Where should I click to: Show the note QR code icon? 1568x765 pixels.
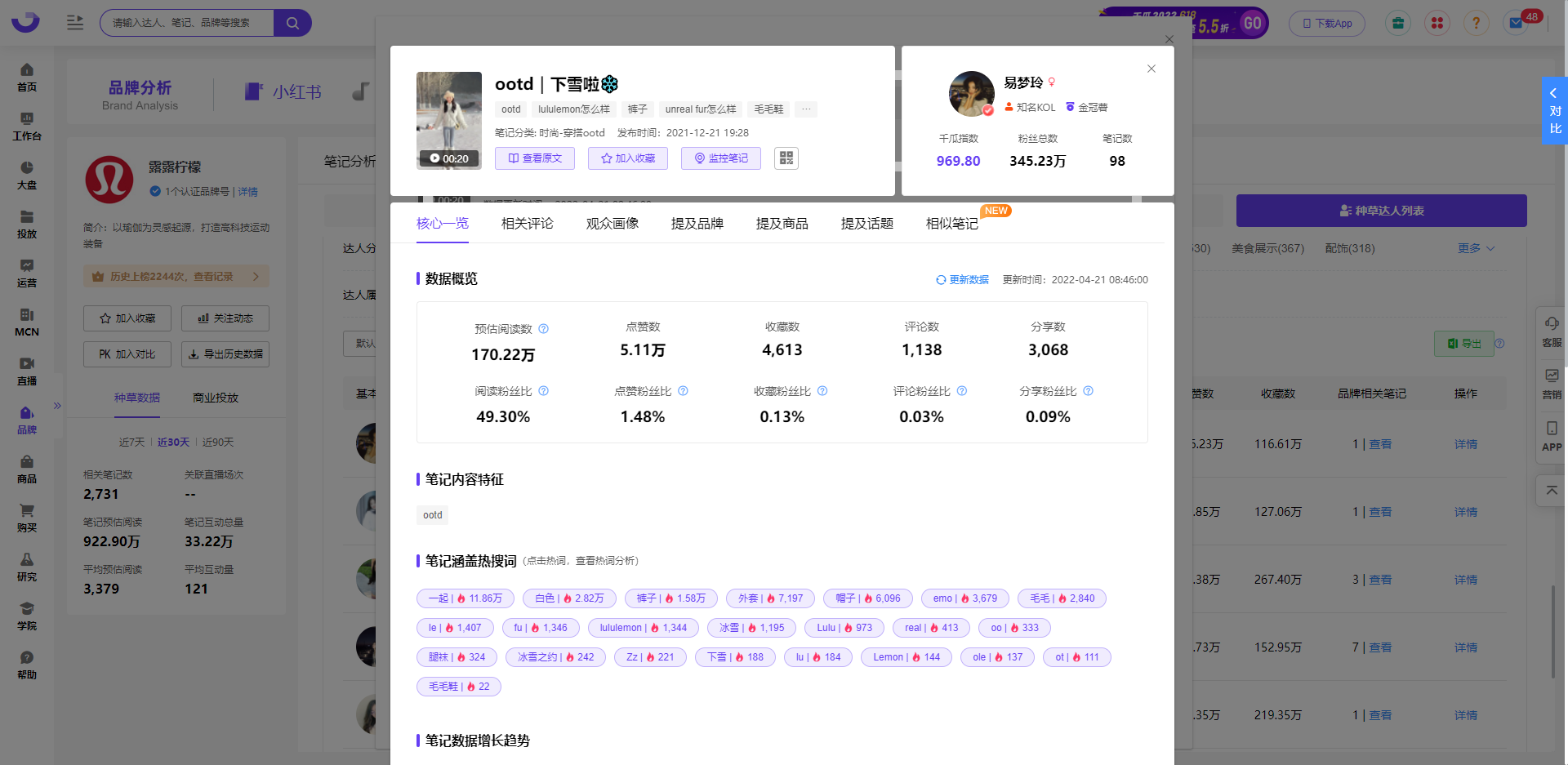tap(786, 158)
